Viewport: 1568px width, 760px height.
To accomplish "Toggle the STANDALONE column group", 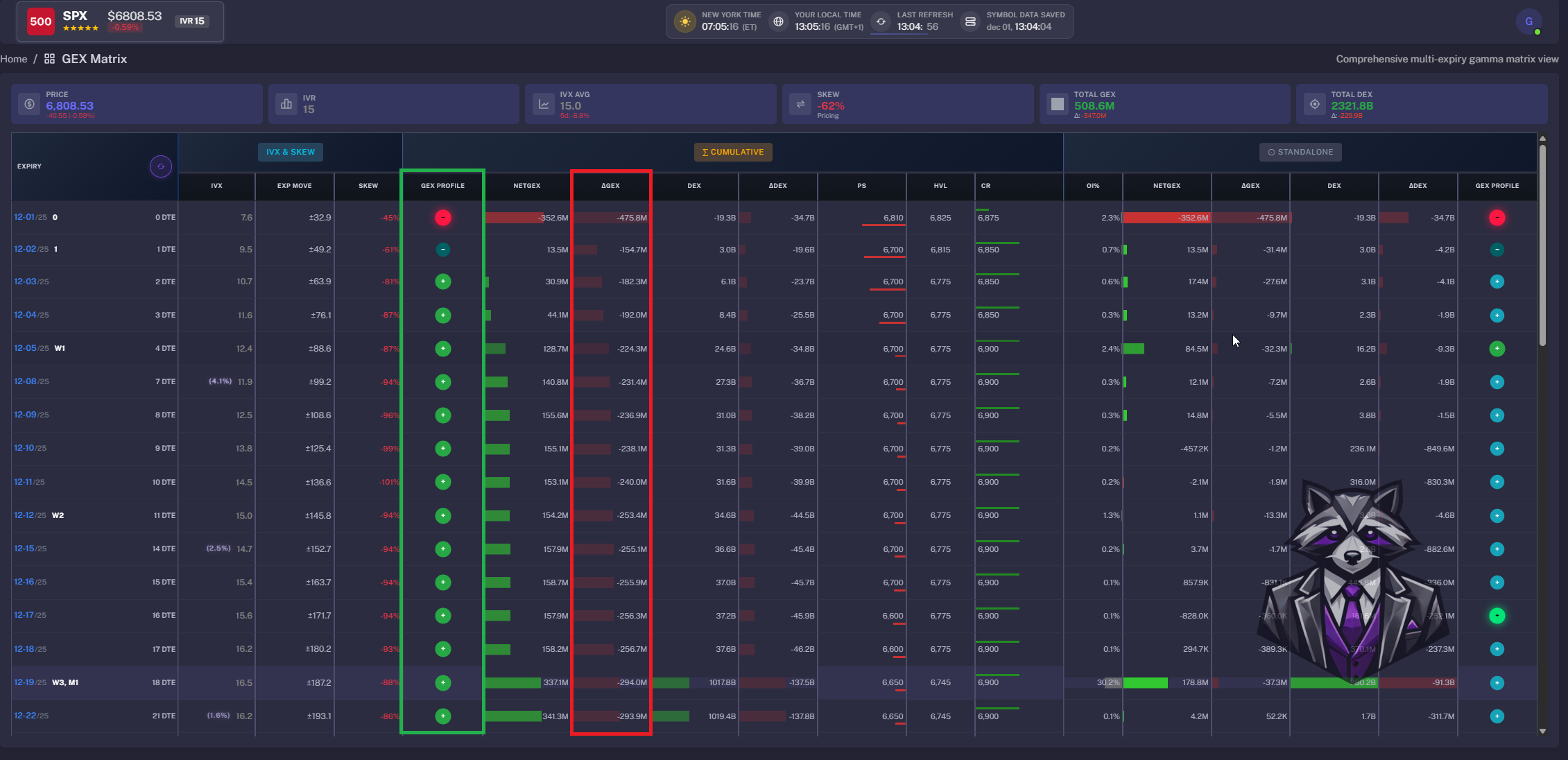I will tap(1300, 152).
